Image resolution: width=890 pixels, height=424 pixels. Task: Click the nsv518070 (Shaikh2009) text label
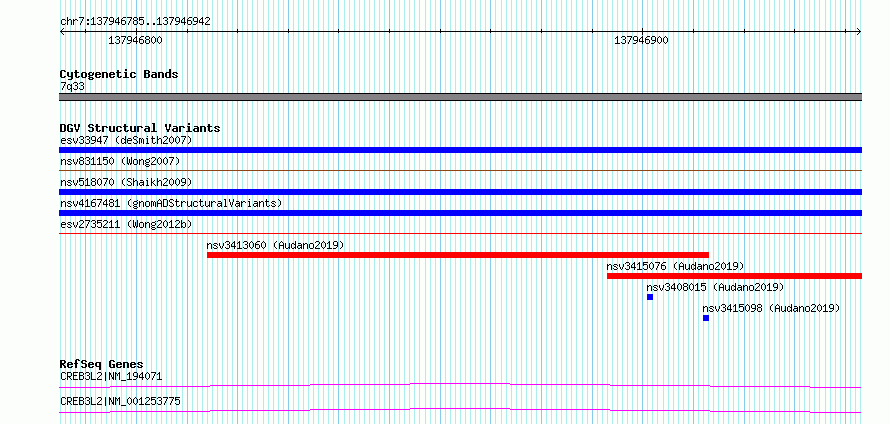point(126,182)
